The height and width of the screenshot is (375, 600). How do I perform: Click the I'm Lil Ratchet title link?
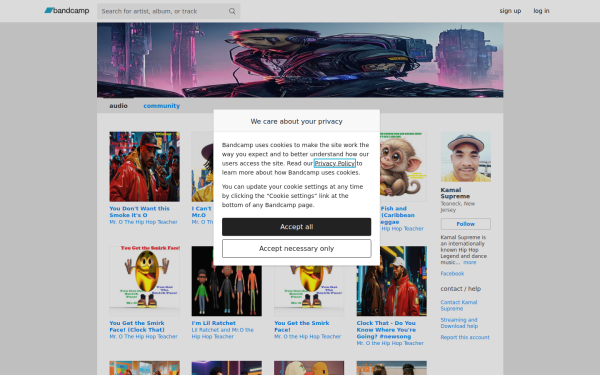[x=214, y=323]
